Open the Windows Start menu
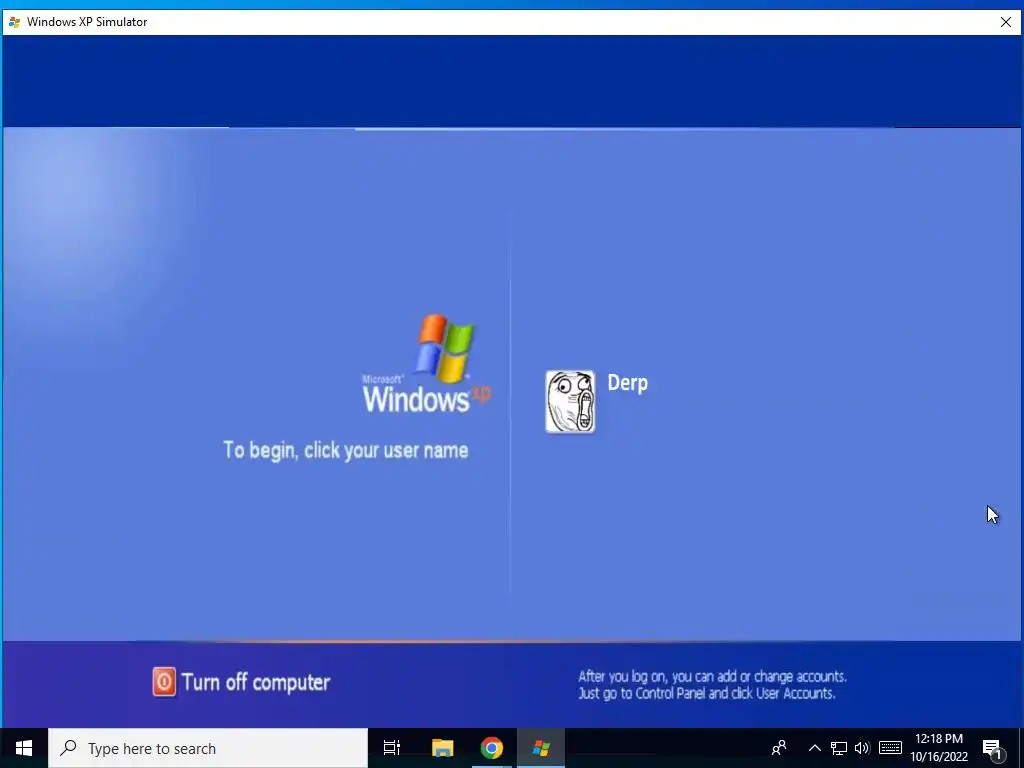Image resolution: width=1024 pixels, height=768 pixels. (x=24, y=748)
